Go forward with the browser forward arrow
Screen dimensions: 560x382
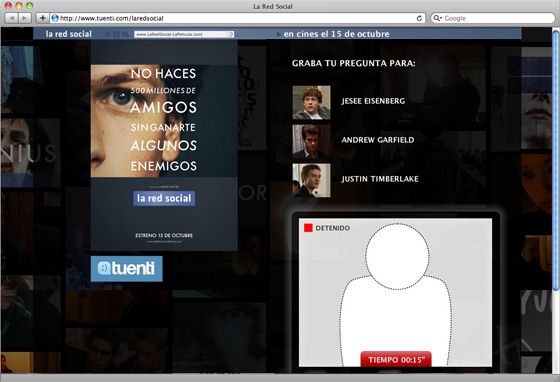point(24,18)
